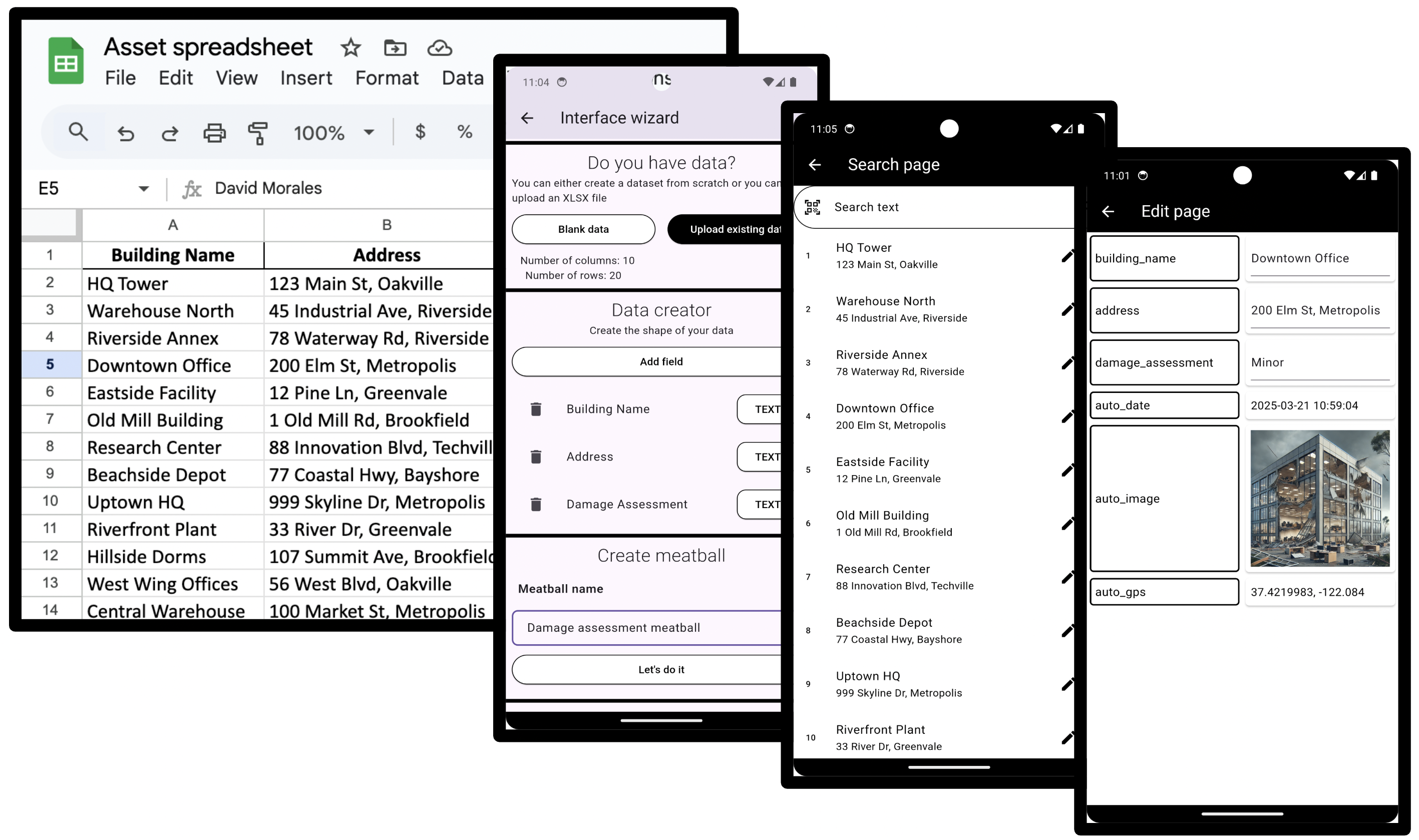The height and width of the screenshot is (840, 1419).
Task: Select the Paint format tool
Action: point(257,133)
